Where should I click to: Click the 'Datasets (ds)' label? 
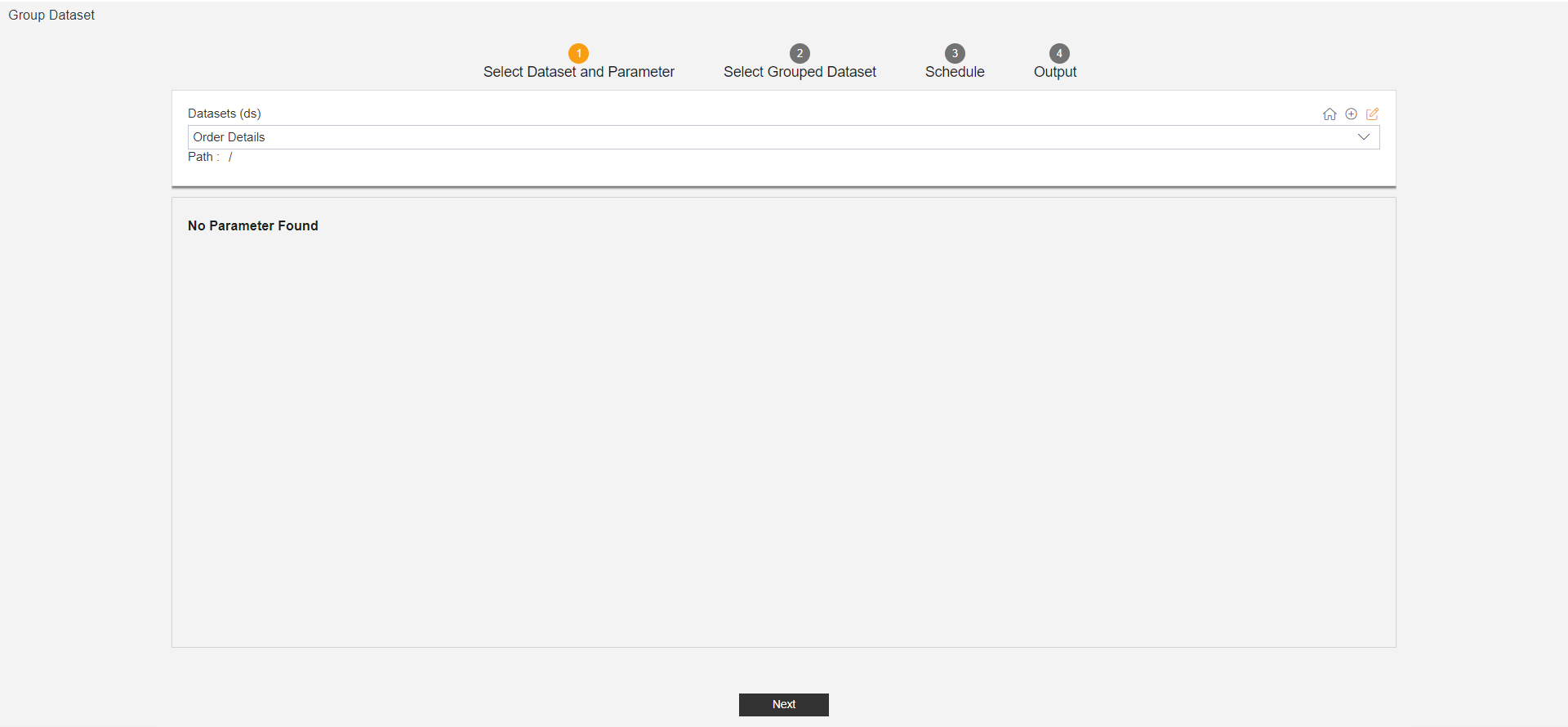[225, 114]
